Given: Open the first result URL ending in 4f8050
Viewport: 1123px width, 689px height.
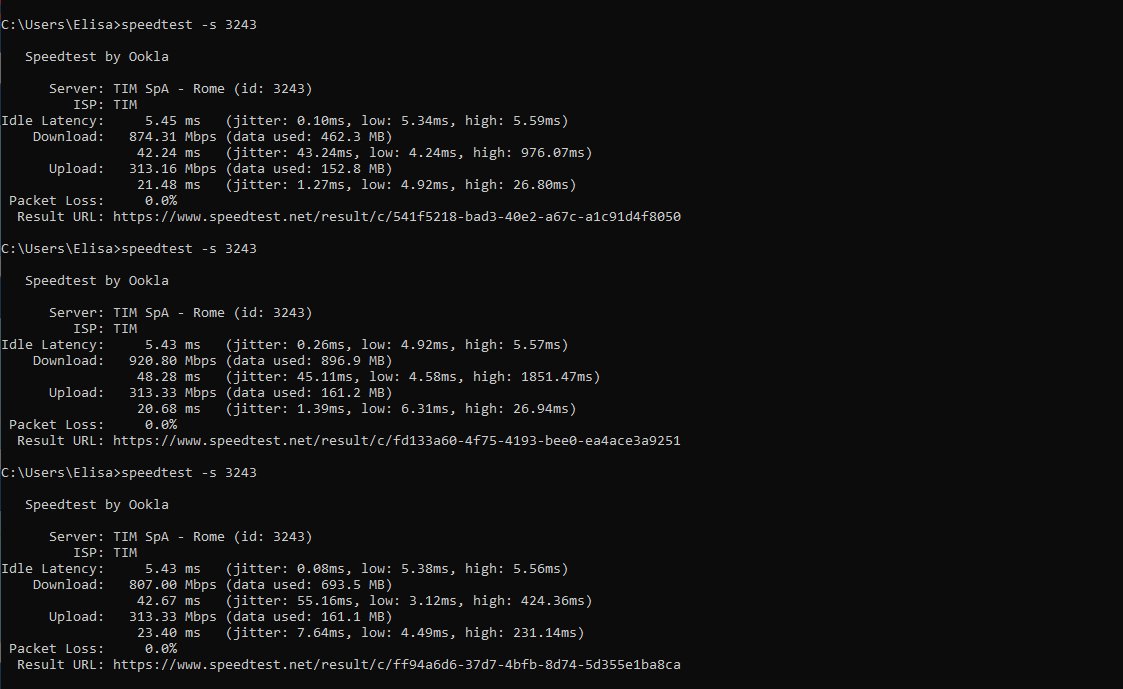Looking at the screenshot, I should point(396,216).
